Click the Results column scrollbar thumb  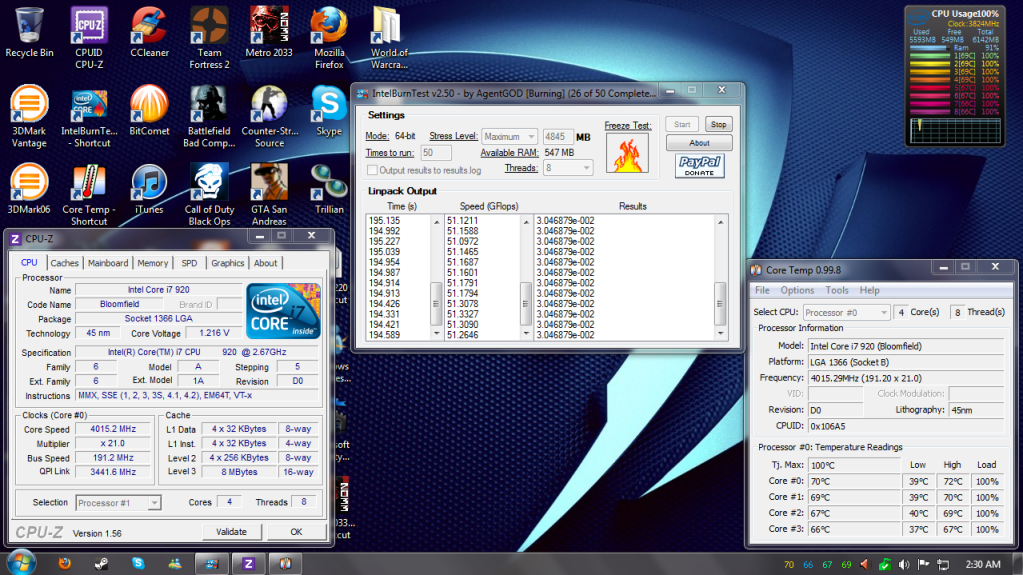(x=720, y=303)
